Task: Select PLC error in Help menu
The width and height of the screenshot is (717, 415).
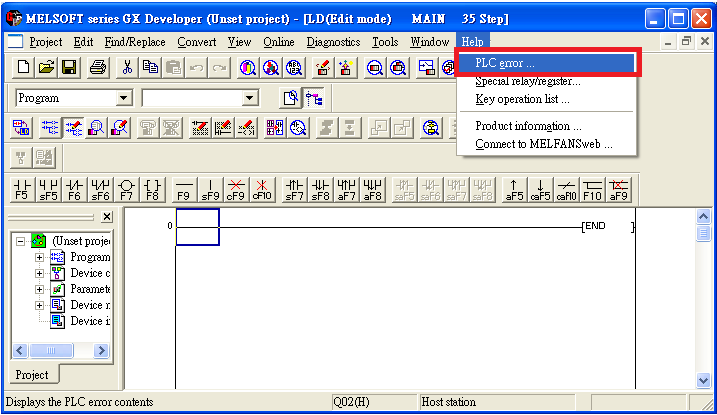Action: coord(547,63)
